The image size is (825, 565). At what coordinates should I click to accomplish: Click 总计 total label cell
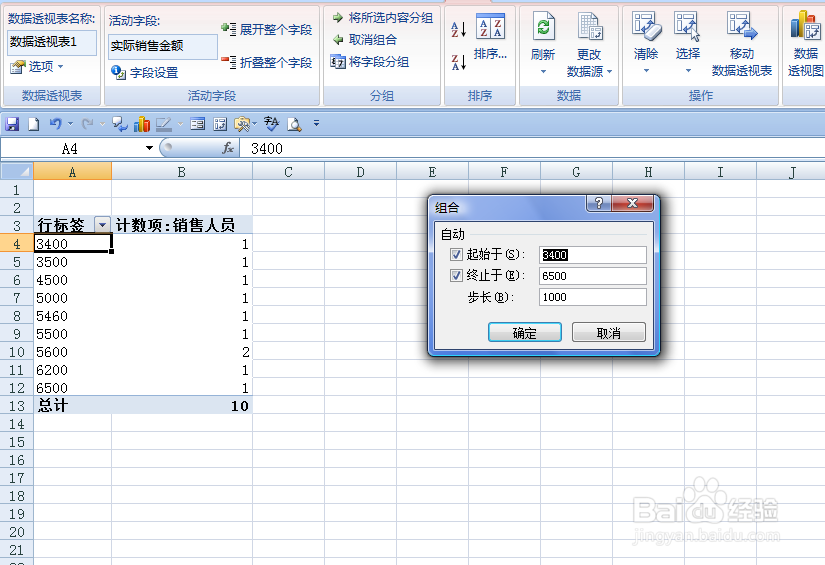tap(73, 406)
